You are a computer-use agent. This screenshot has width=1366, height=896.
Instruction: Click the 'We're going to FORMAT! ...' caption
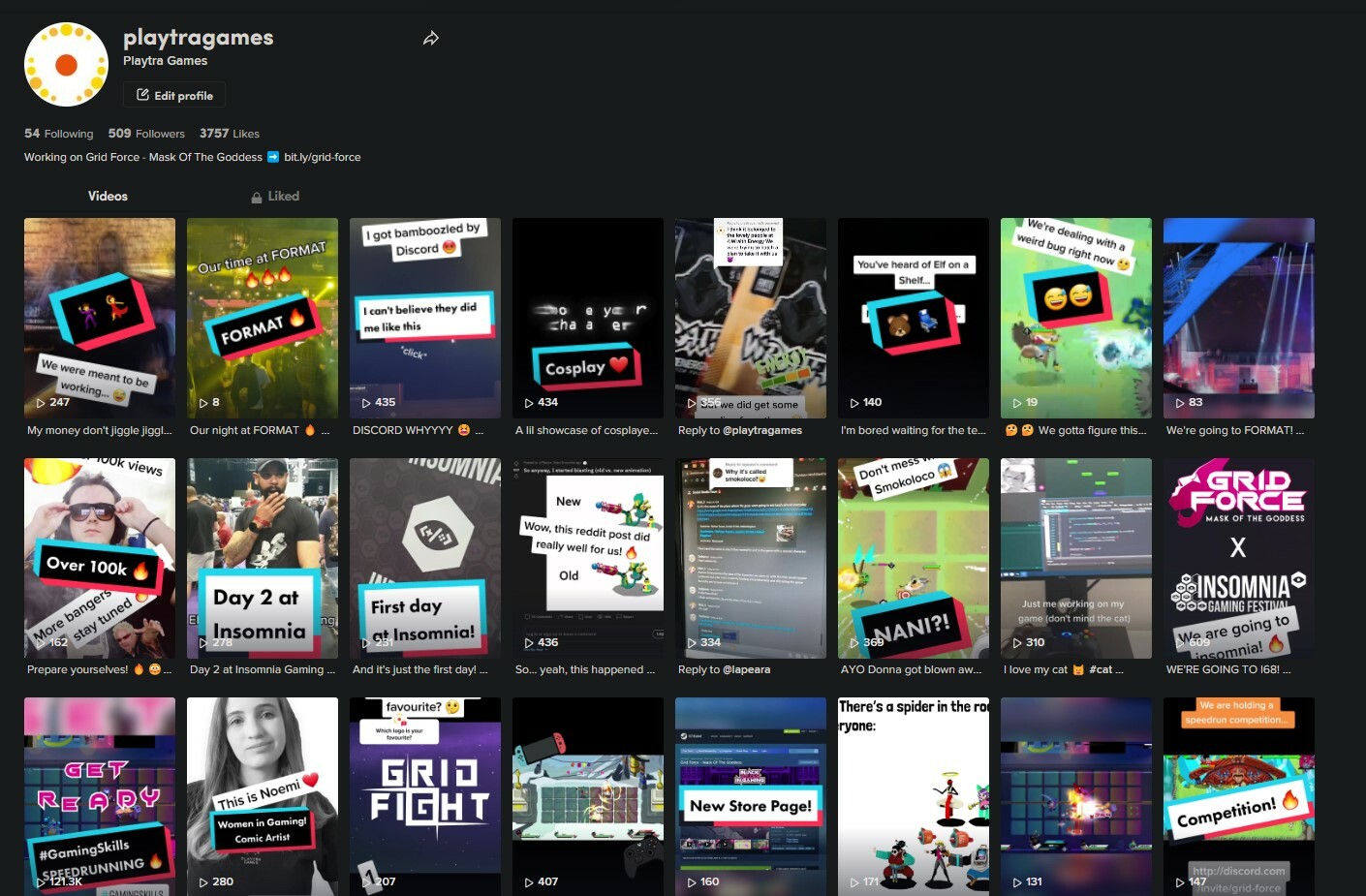(x=1235, y=430)
